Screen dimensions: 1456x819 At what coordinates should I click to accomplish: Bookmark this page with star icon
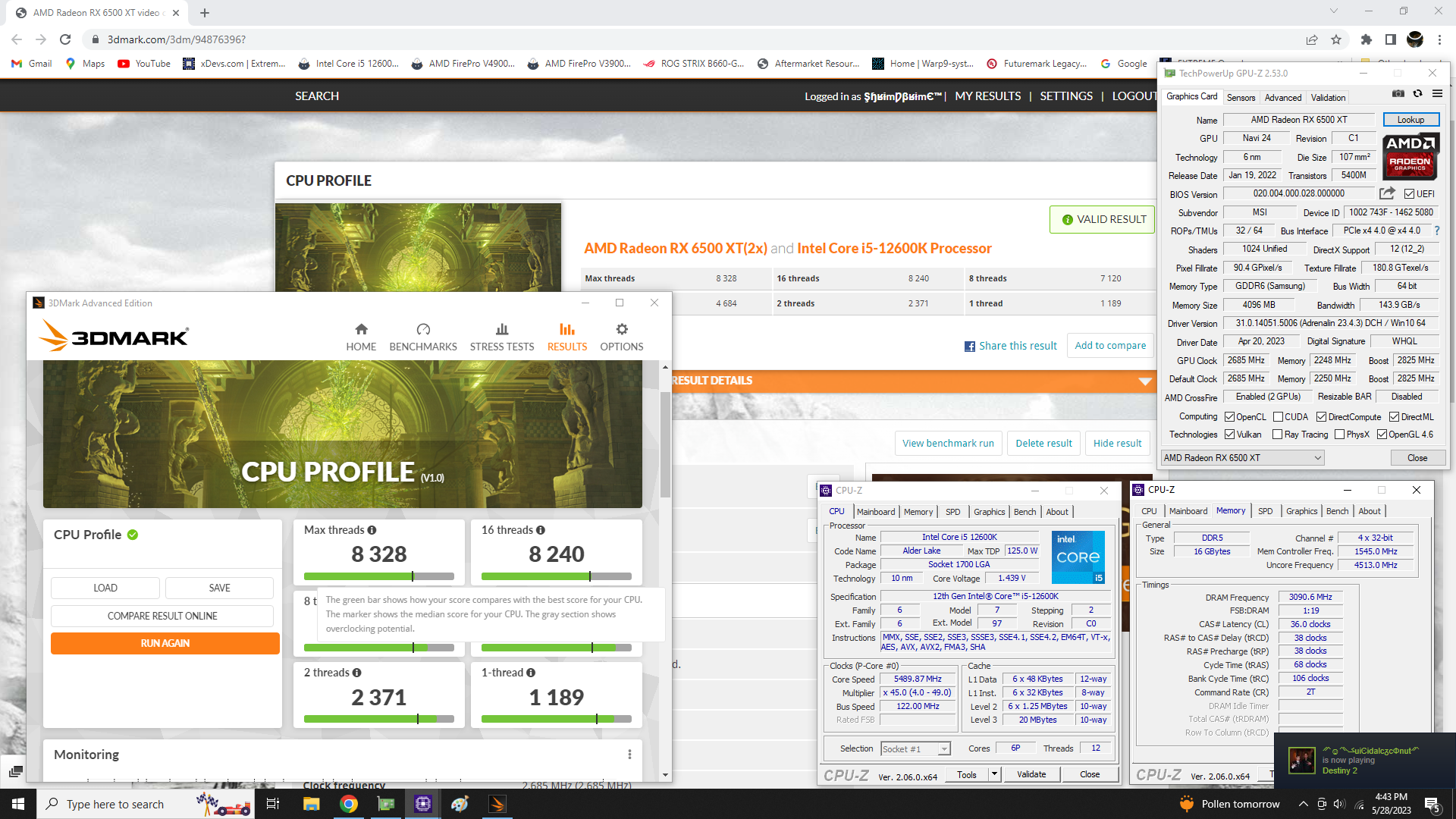(1336, 39)
